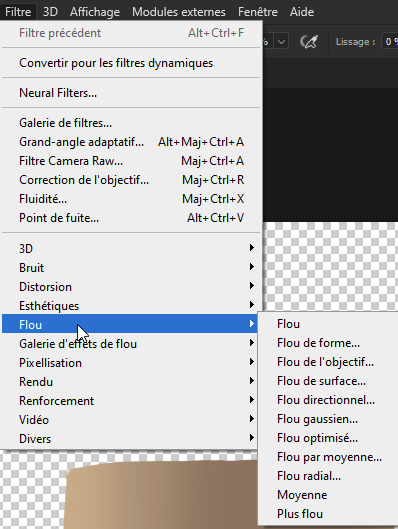Open Galerie de filtres
This screenshot has height=529, width=398.
tap(131, 123)
